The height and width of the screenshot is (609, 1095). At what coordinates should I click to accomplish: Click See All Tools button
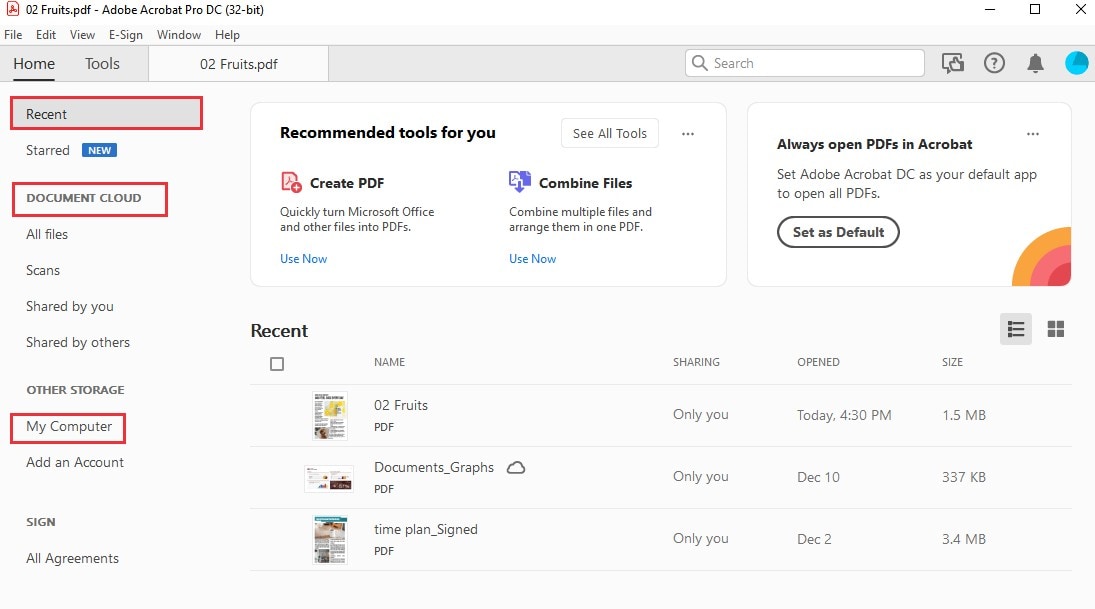pyautogui.click(x=610, y=133)
